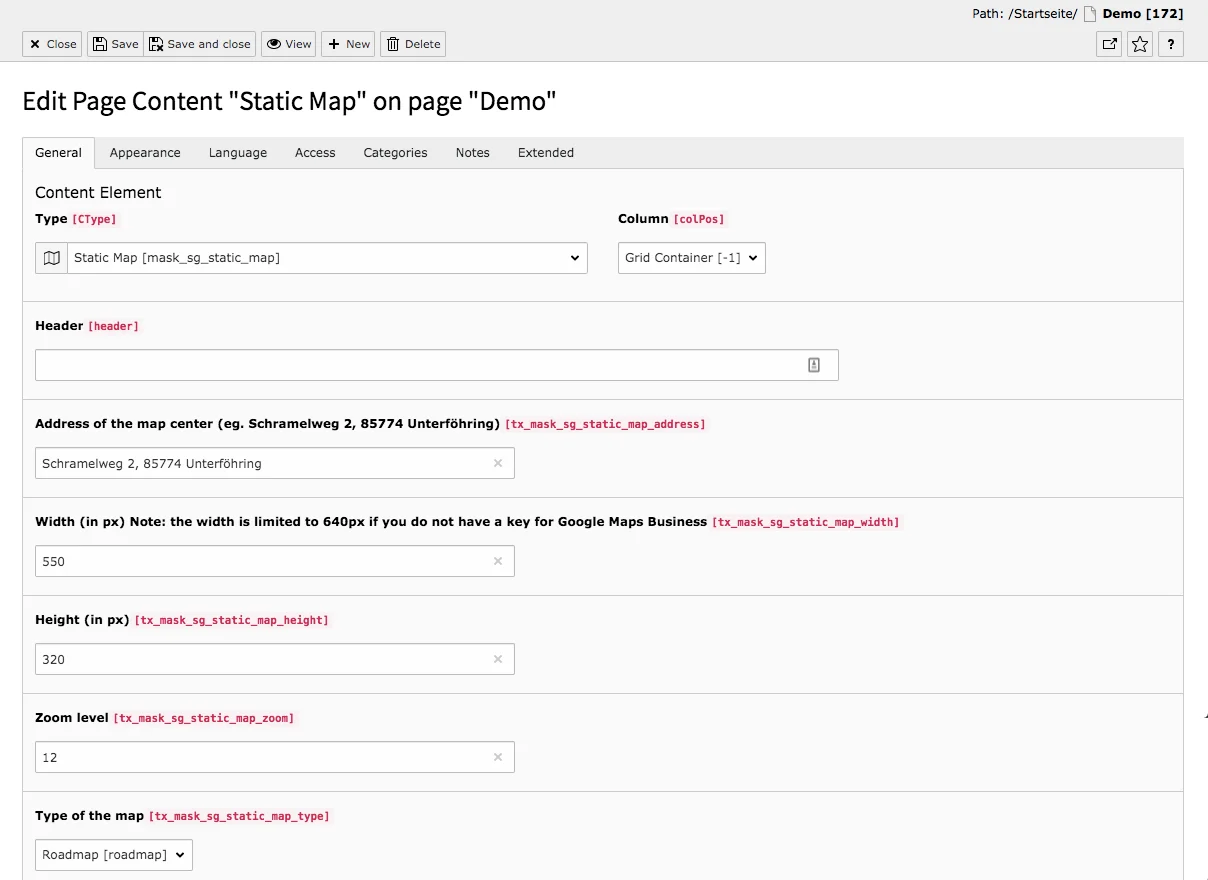The width and height of the screenshot is (1208, 880).
Task: Open the help via the question mark icon
Action: pos(1170,44)
